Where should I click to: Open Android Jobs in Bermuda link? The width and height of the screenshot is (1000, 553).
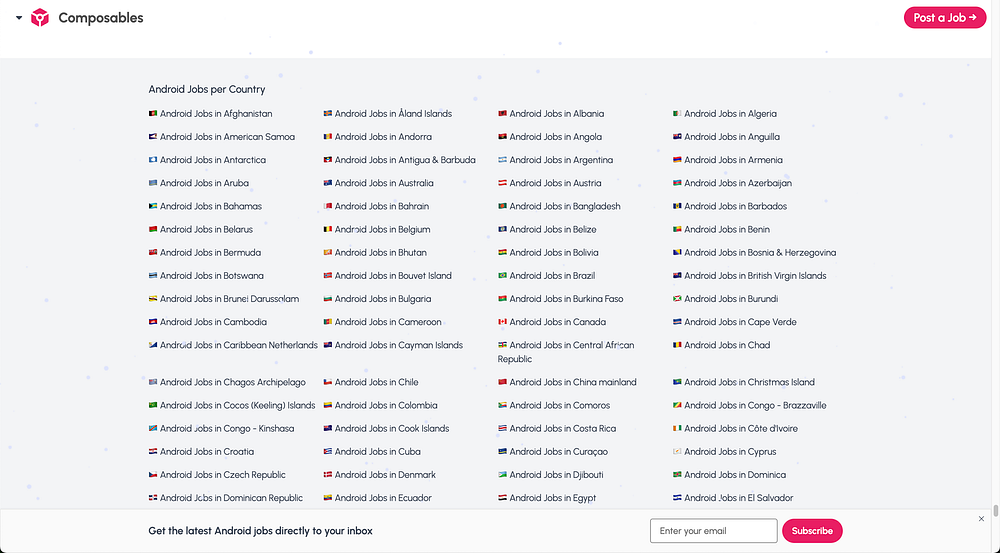[x=205, y=253]
